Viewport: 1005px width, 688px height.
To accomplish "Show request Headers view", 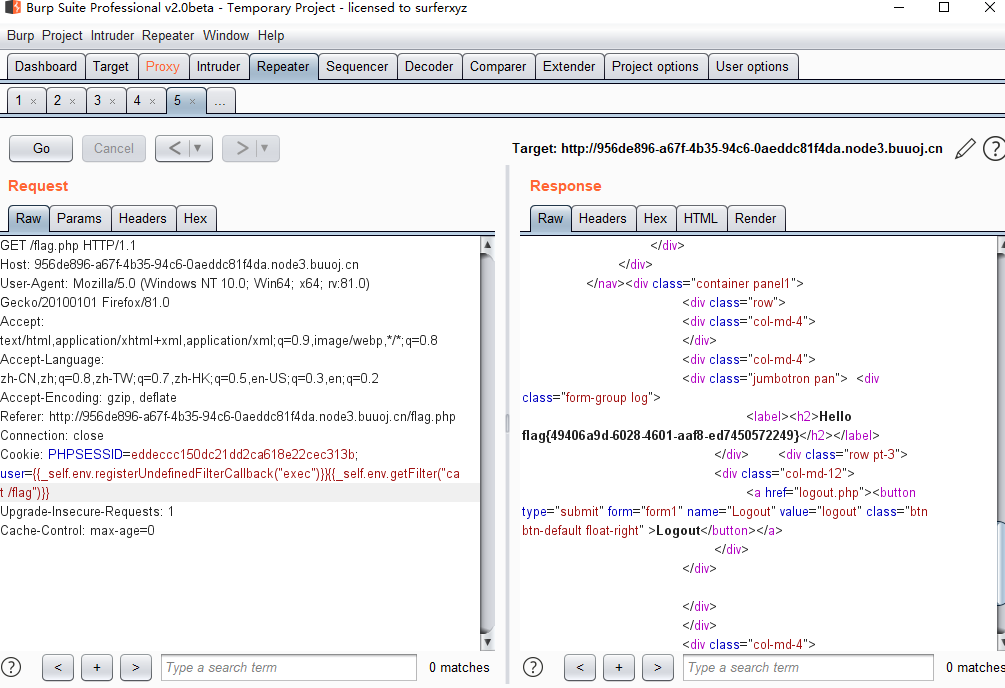I will point(142,219).
